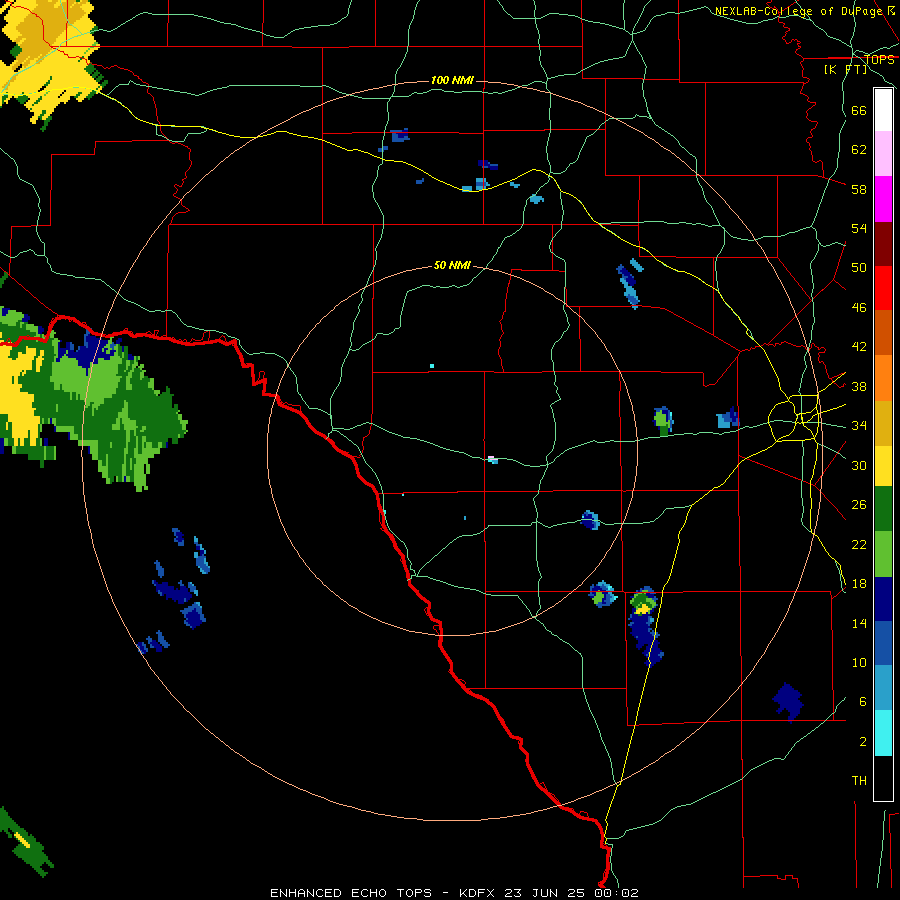Select the TOPS legend heading
This screenshot has height=900, width=900.
coord(879,60)
